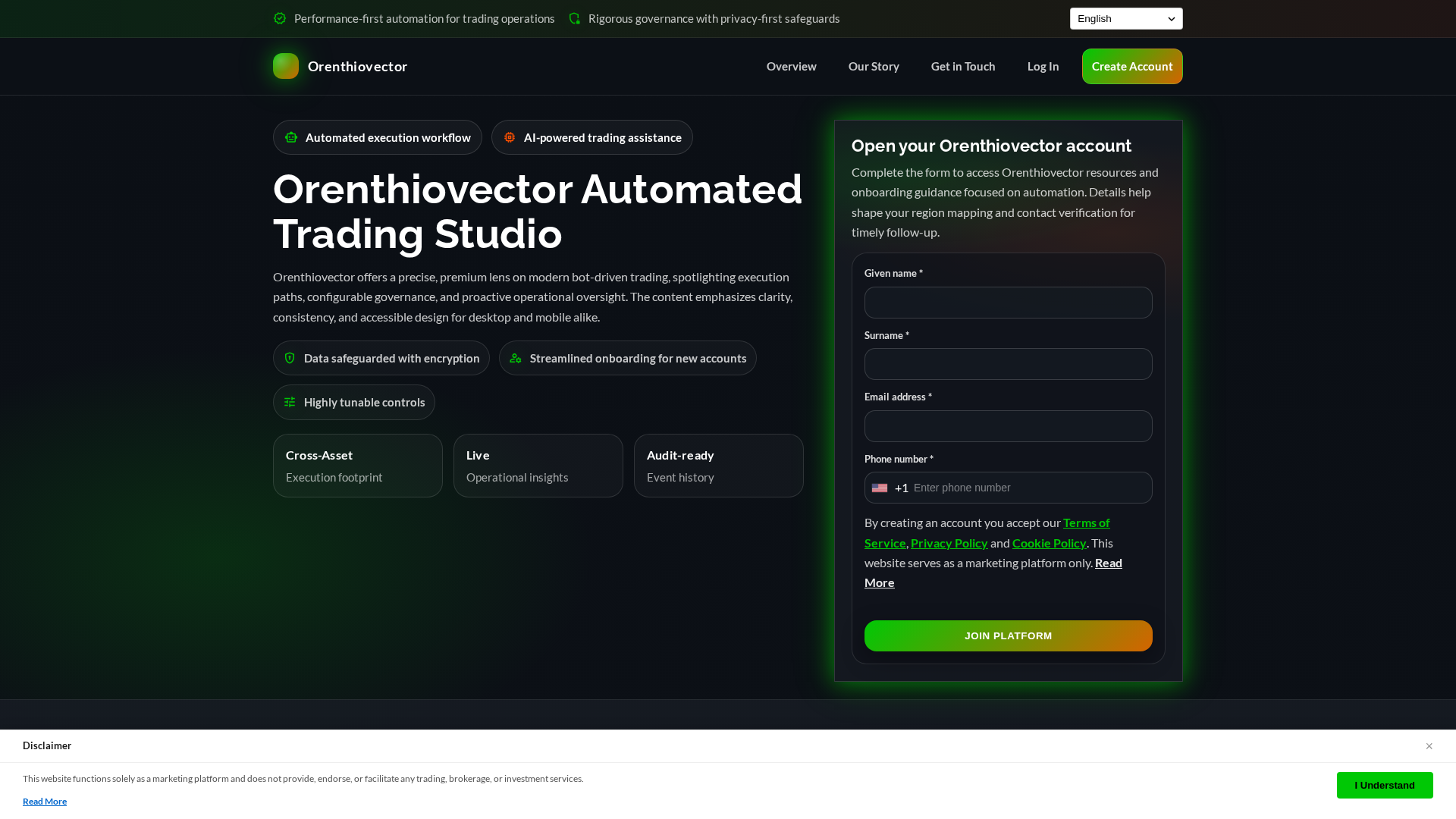
Task: Click the Cross-Asset Execution footprint card
Action: 358,466
